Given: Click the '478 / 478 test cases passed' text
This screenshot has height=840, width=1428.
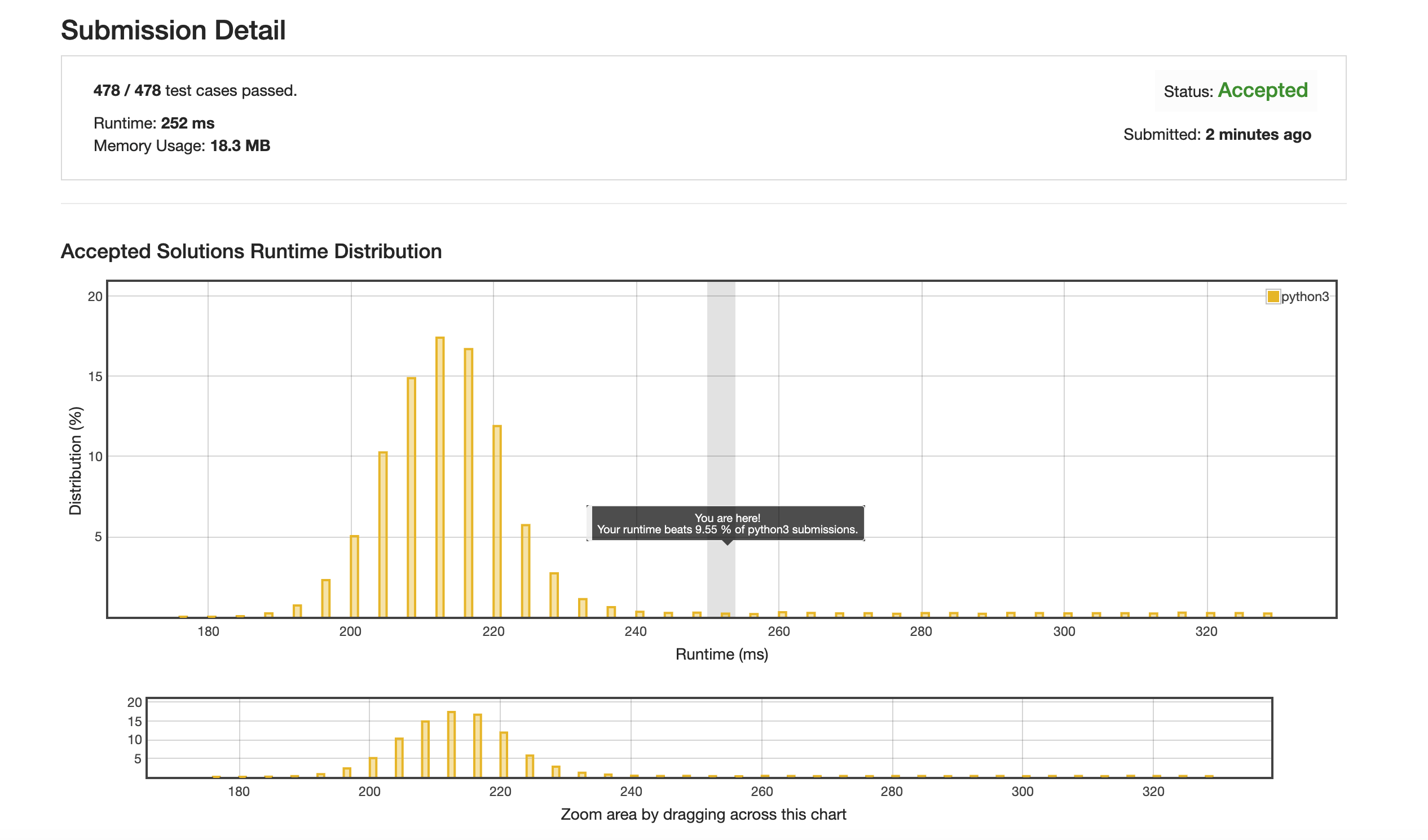Looking at the screenshot, I should [x=196, y=91].
